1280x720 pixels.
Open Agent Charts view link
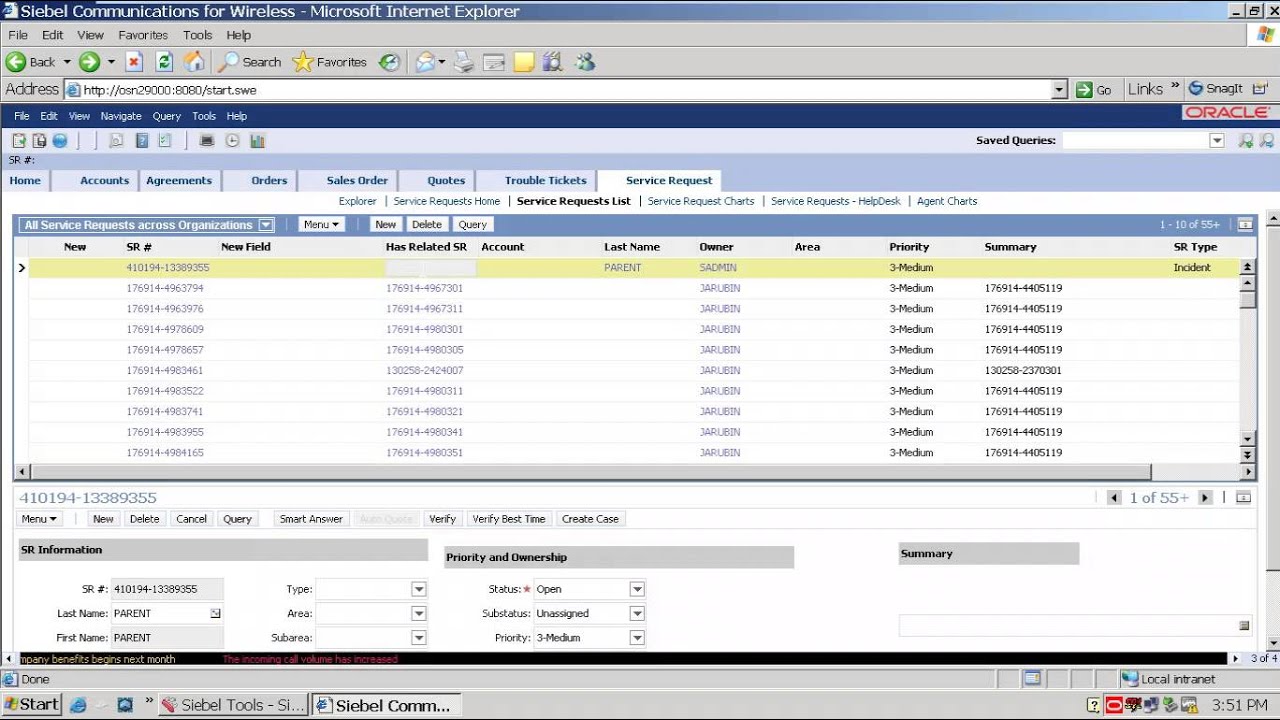[947, 201]
